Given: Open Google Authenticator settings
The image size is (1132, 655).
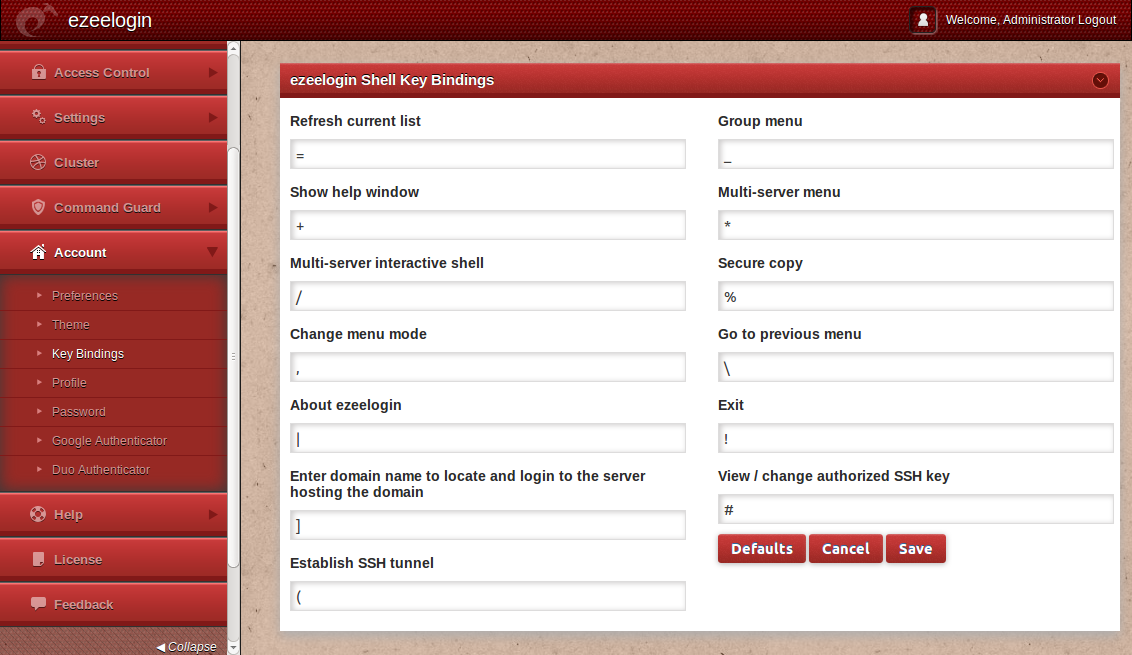Looking at the screenshot, I should (x=109, y=440).
